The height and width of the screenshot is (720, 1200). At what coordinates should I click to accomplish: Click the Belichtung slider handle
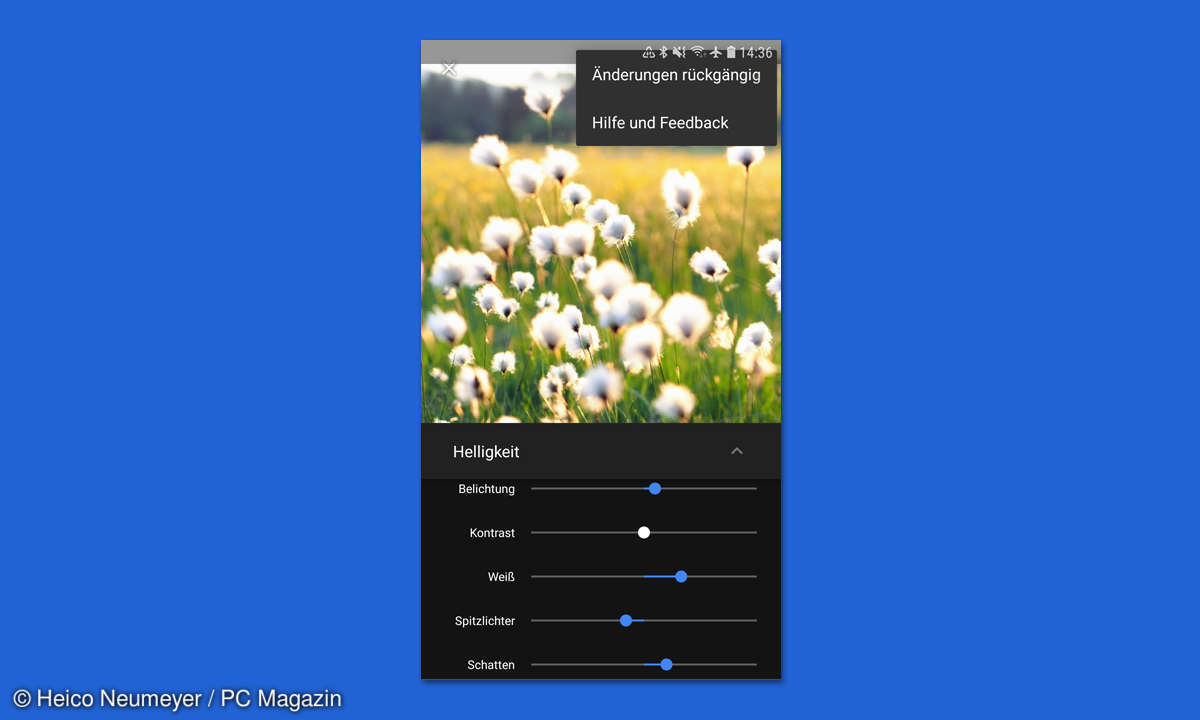tap(655, 489)
